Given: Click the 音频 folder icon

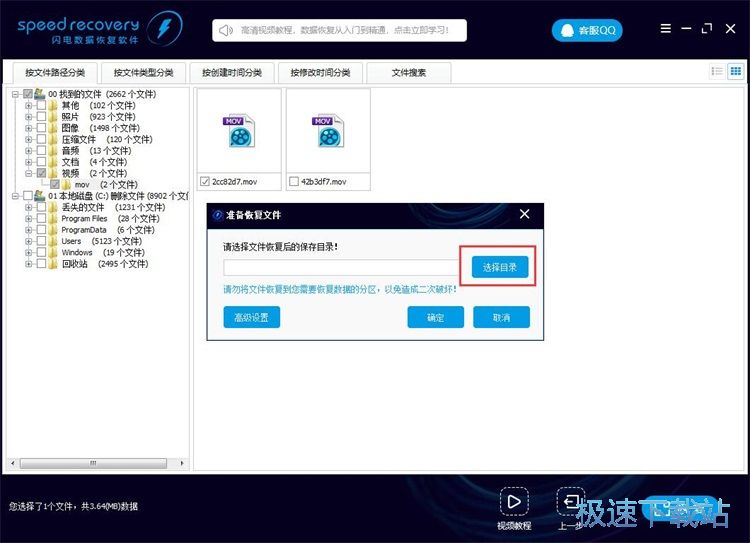Looking at the screenshot, I should click(53, 151).
